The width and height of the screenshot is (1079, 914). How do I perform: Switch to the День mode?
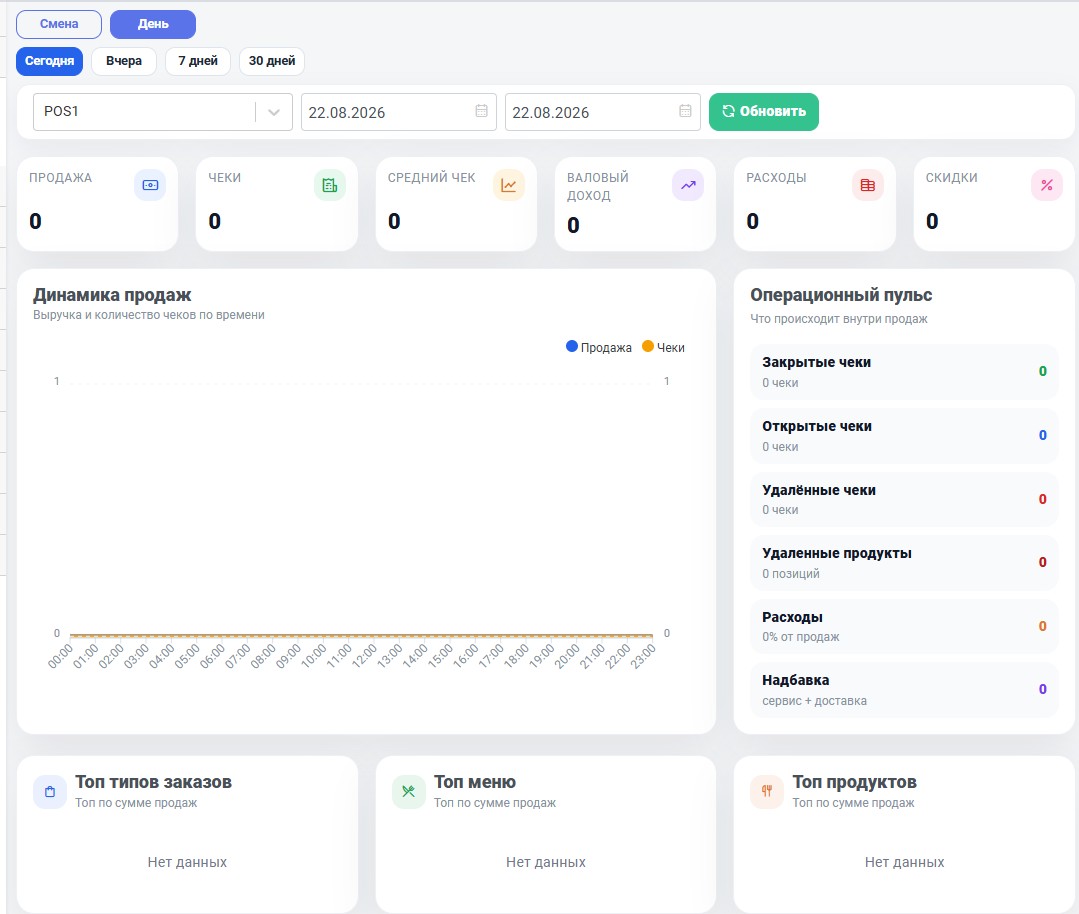click(x=153, y=24)
